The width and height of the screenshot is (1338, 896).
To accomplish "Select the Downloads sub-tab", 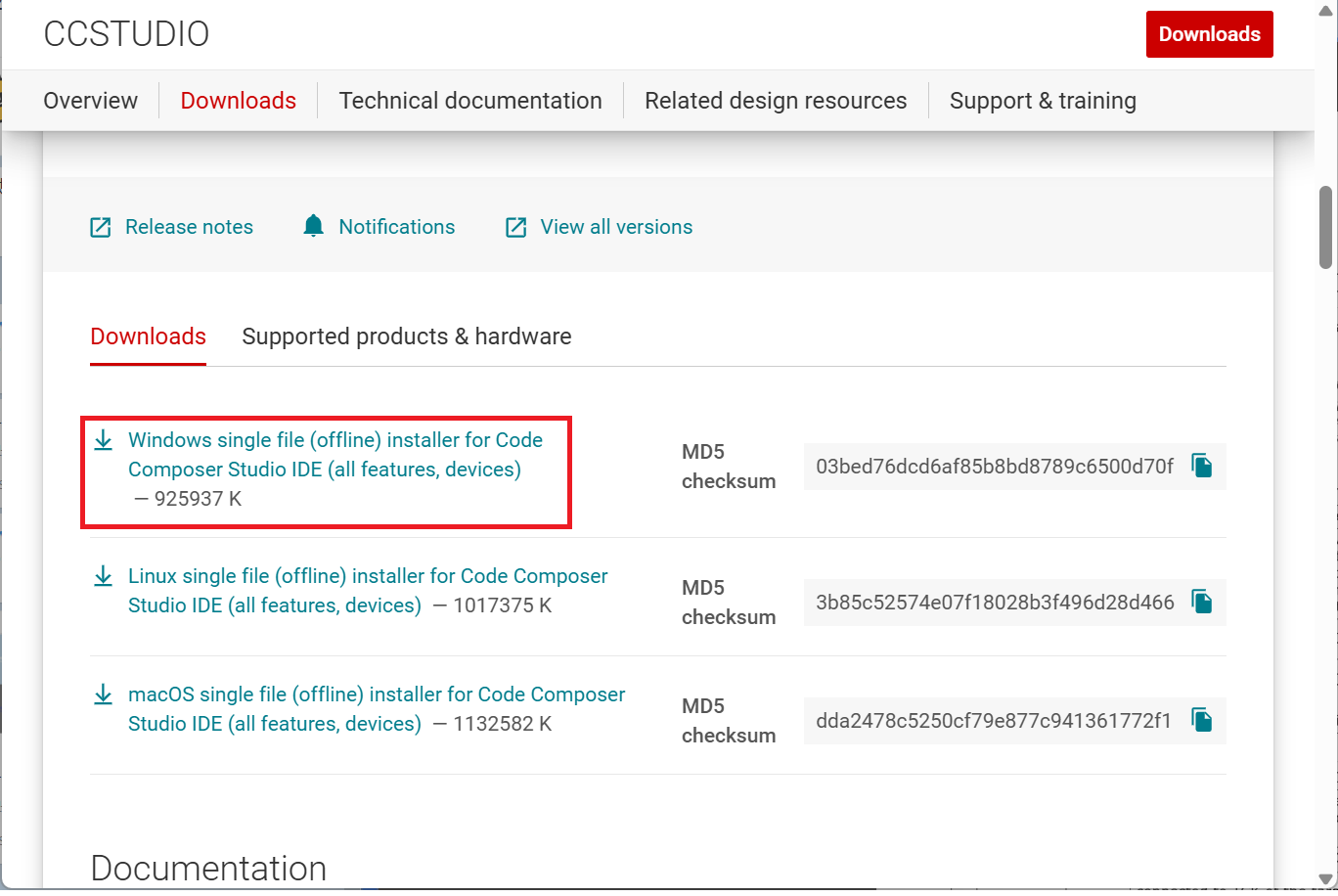I will coord(149,336).
